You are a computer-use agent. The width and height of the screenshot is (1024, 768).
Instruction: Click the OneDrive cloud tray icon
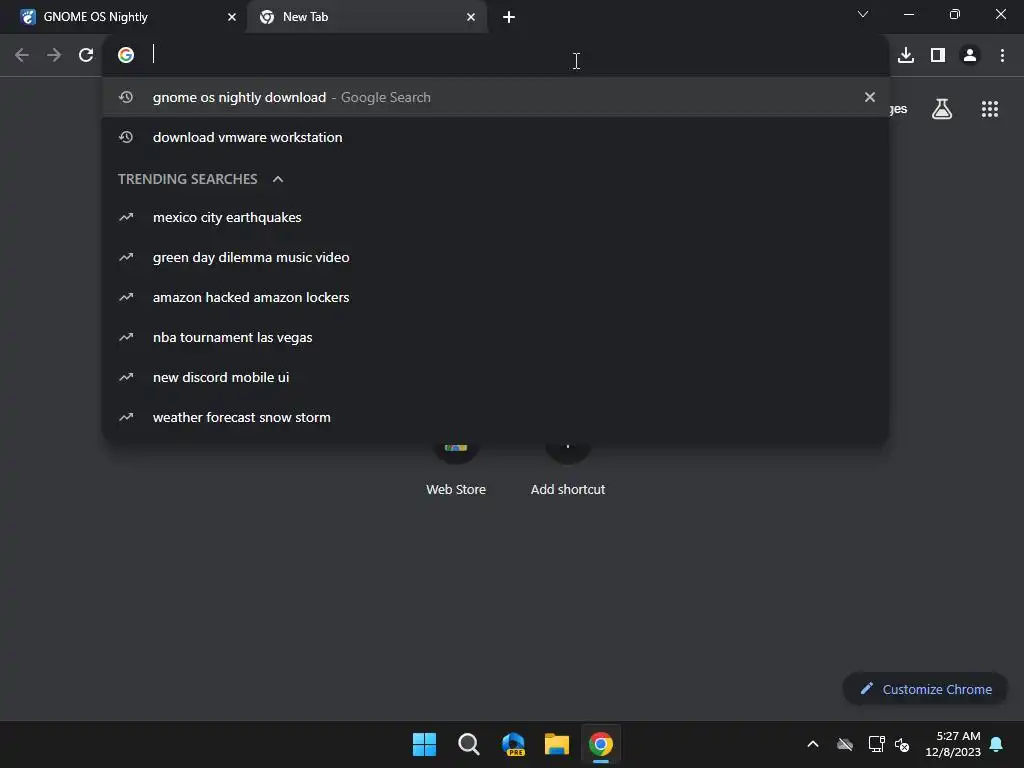pos(845,744)
